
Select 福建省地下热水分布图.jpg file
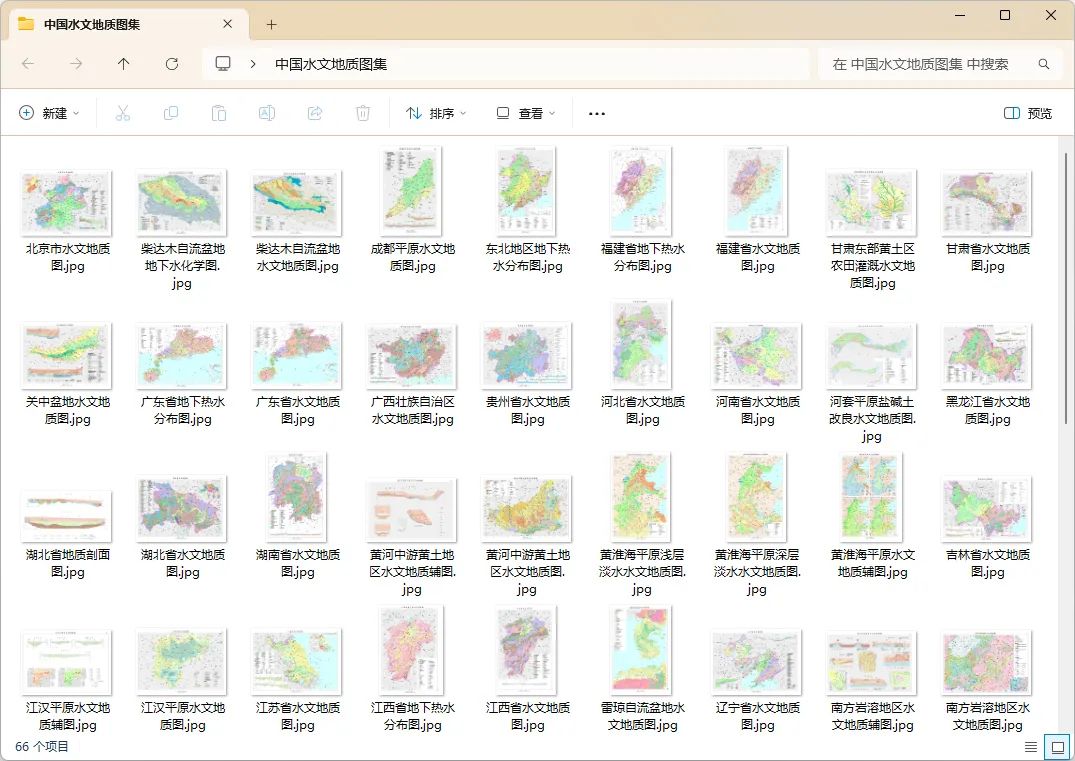(x=642, y=210)
